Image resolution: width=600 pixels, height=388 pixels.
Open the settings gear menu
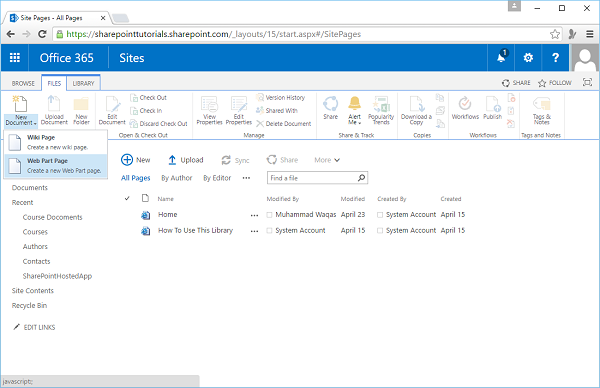click(528, 58)
